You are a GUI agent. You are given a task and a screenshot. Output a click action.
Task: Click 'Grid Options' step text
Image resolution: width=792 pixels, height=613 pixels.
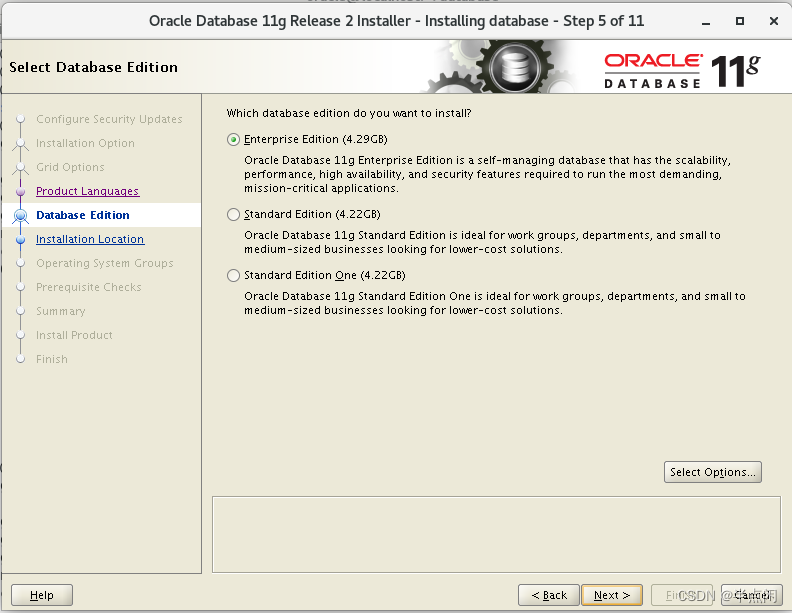(x=70, y=167)
